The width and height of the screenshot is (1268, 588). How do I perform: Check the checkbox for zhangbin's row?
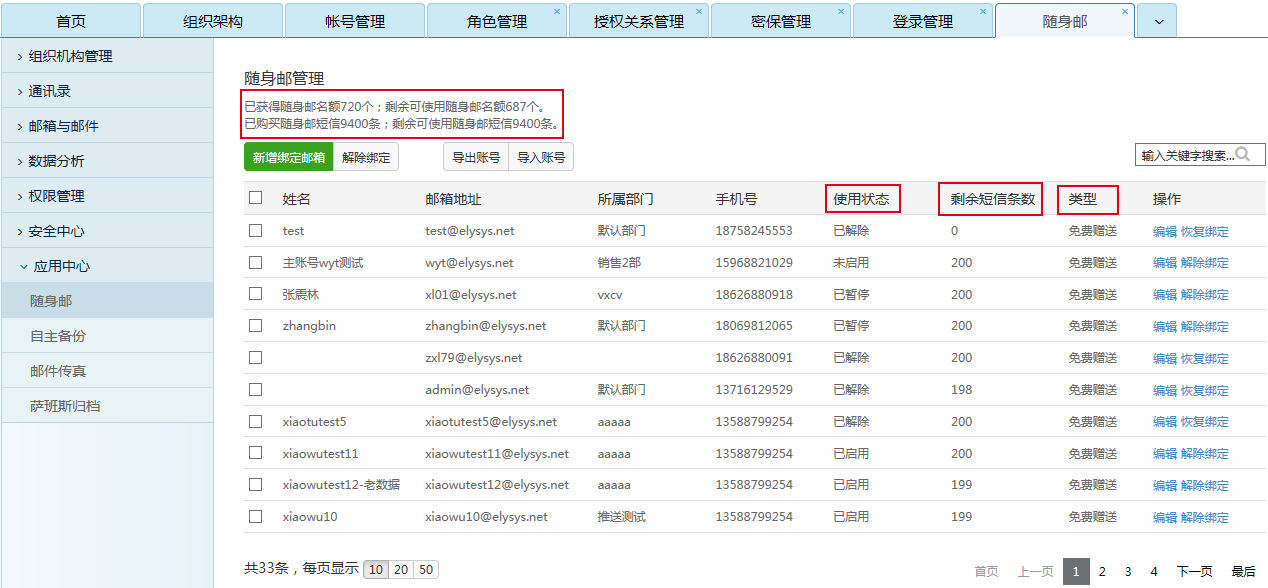254,326
